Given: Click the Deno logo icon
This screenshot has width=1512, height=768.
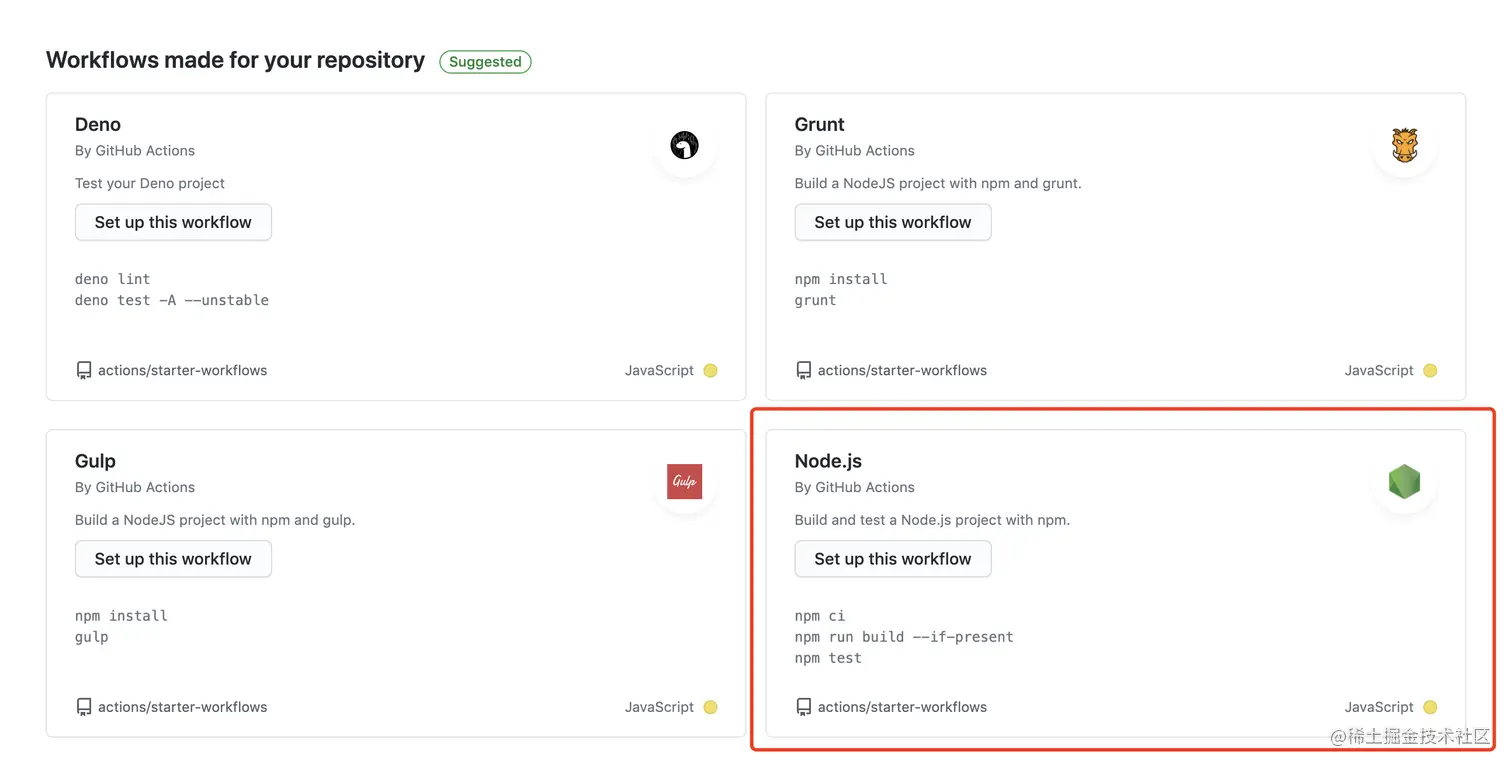Looking at the screenshot, I should click(684, 145).
